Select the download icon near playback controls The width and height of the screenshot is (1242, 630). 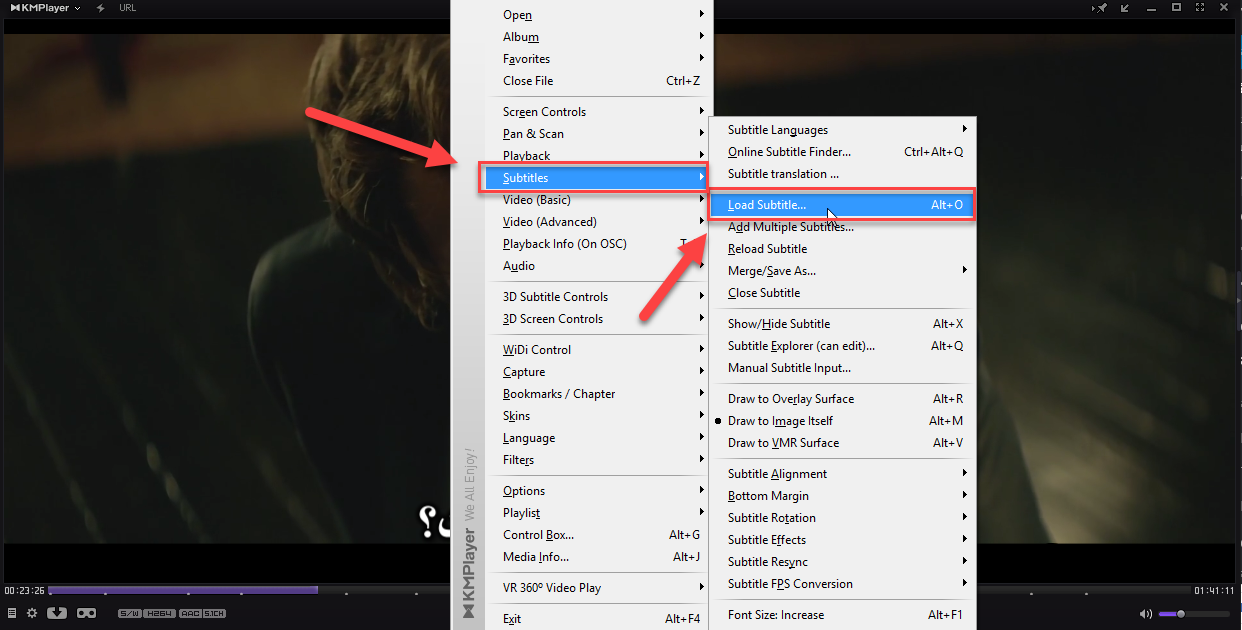[56, 613]
